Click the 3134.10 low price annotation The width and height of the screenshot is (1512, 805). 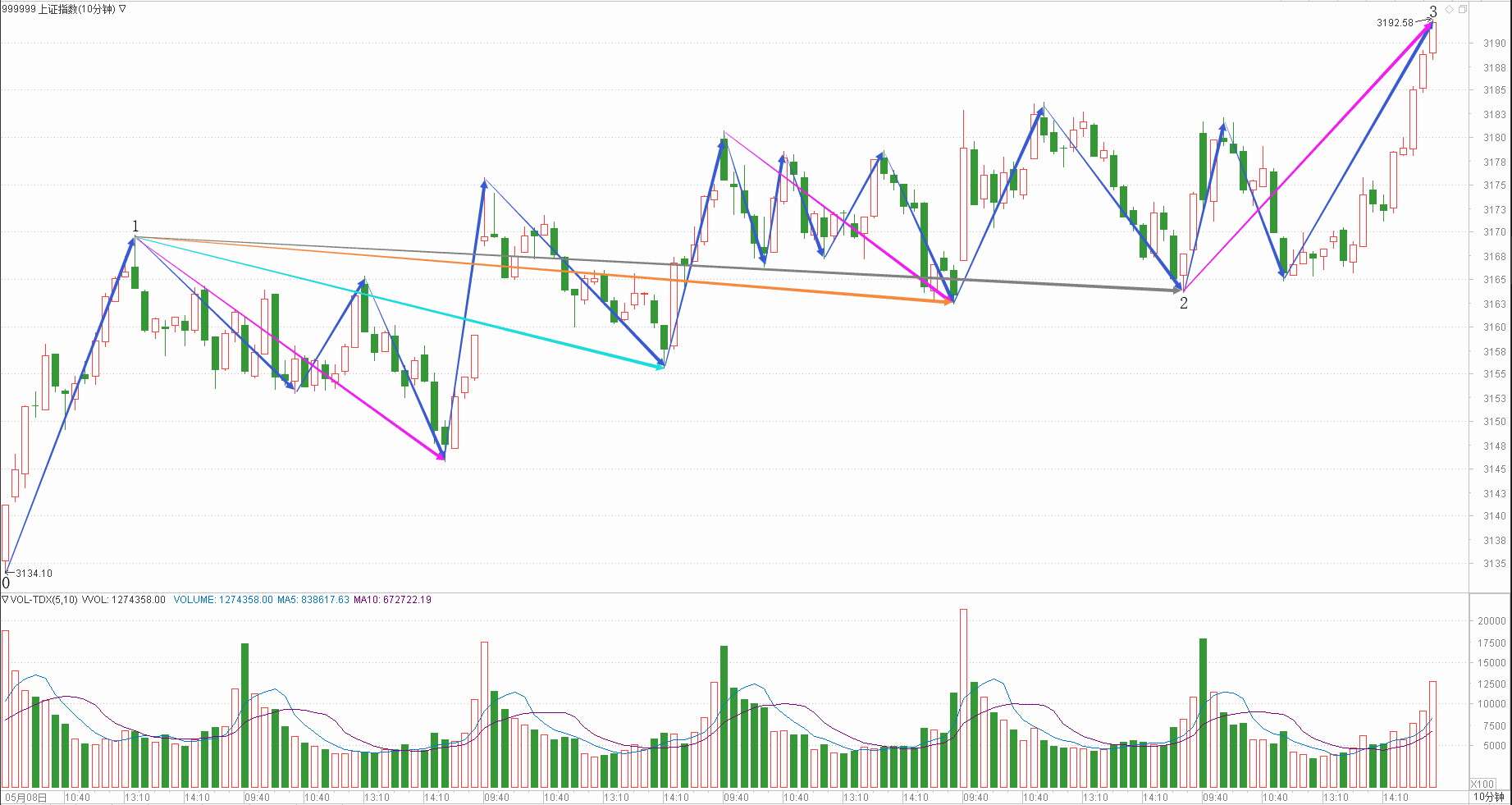34,574
